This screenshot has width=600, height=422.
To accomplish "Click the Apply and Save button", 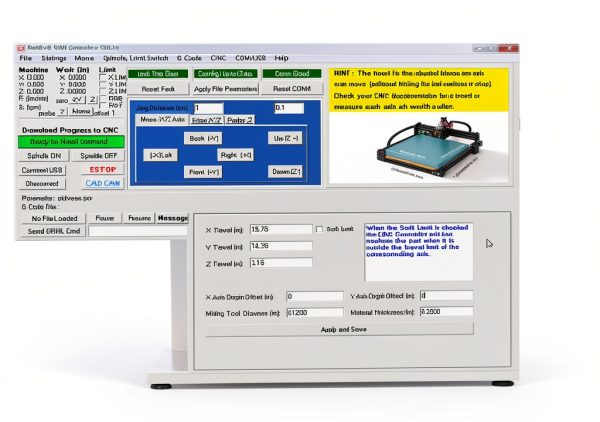I will (x=340, y=329).
